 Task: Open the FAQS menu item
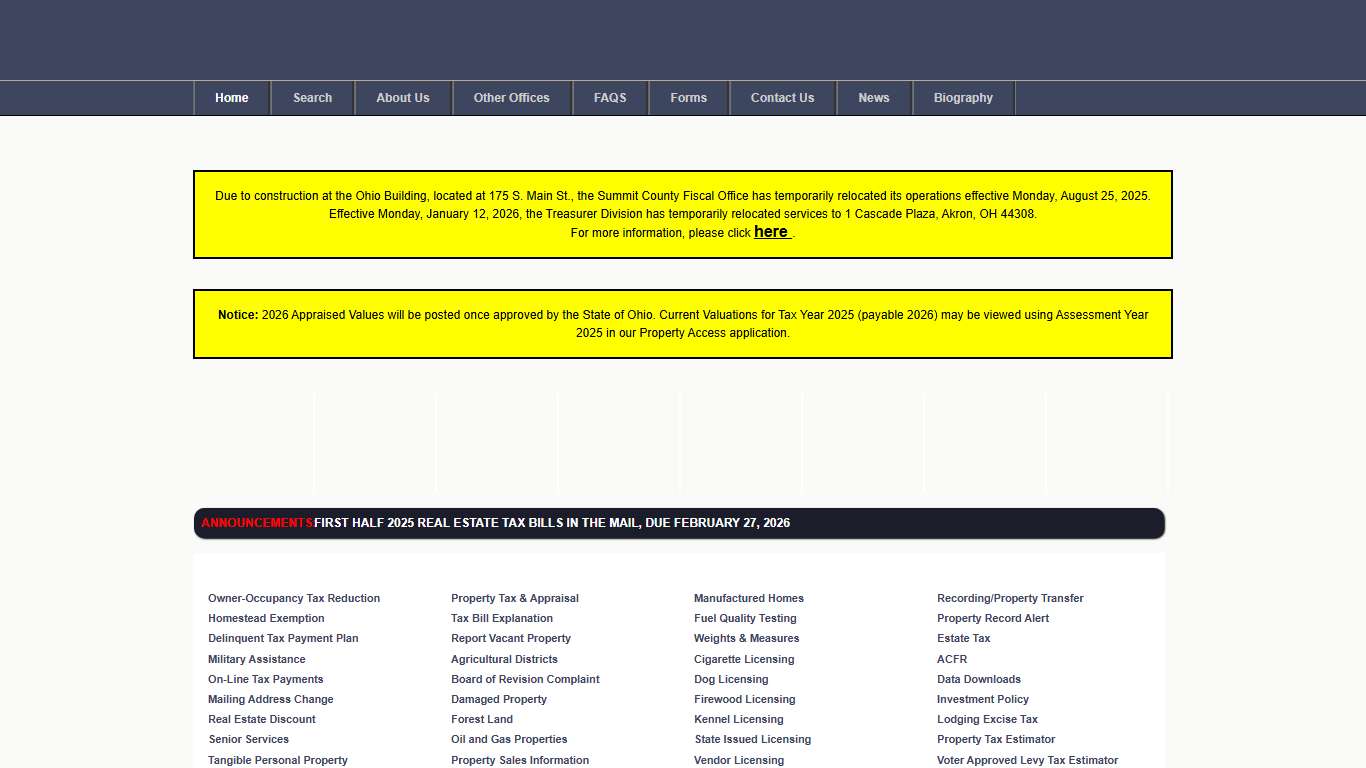[x=610, y=98]
